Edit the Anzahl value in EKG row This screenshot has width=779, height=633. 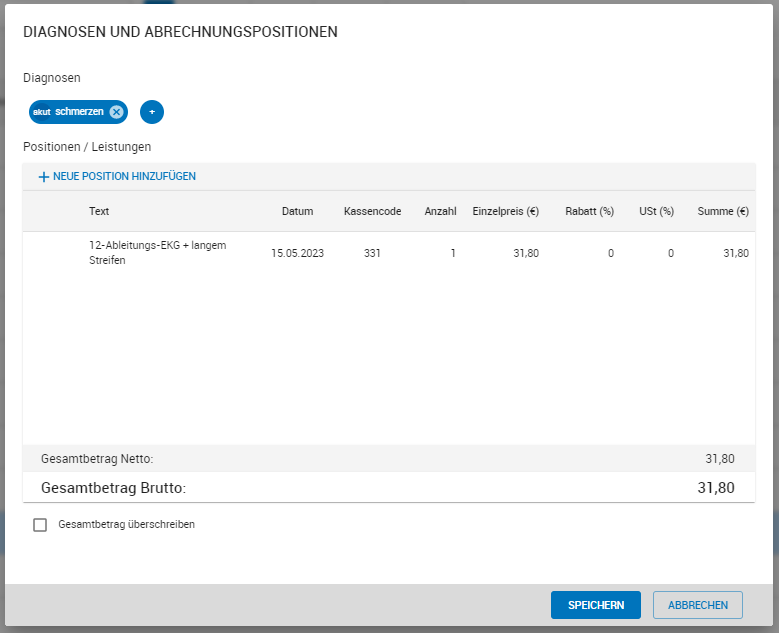point(452,254)
